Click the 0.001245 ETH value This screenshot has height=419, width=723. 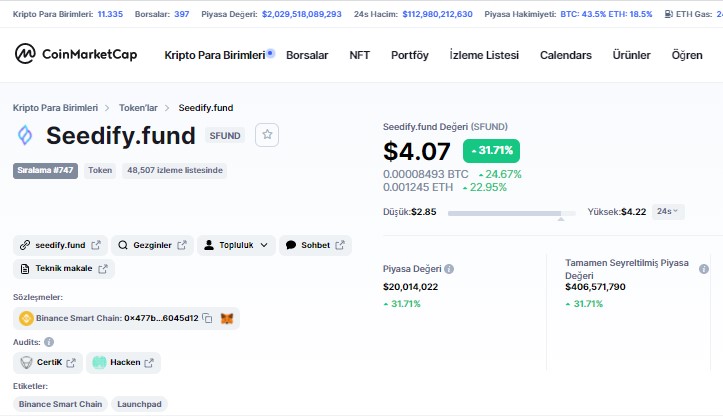point(418,187)
